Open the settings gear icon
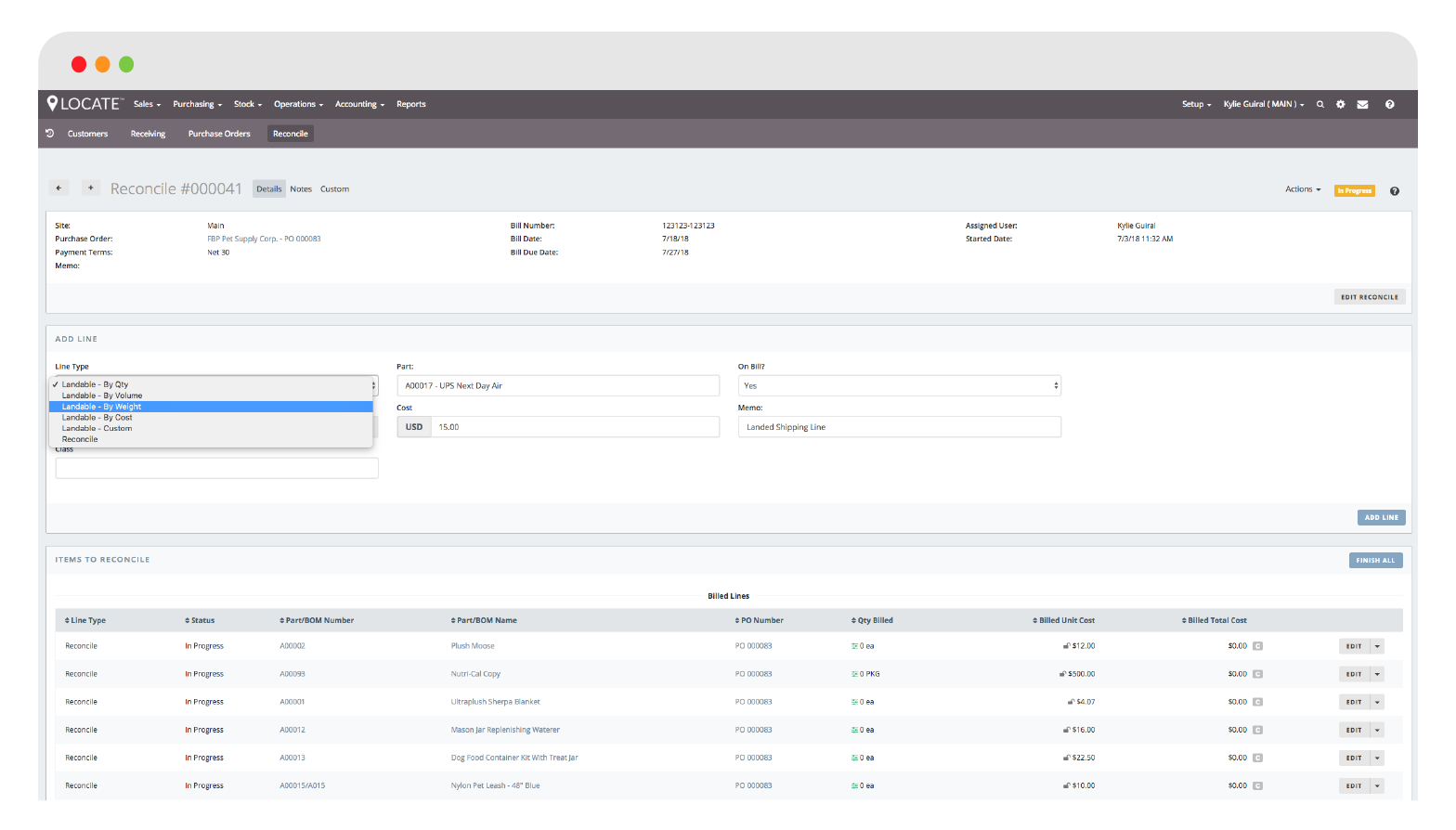The image size is (1456, 830). pyautogui.click(x=1340, y=104)
